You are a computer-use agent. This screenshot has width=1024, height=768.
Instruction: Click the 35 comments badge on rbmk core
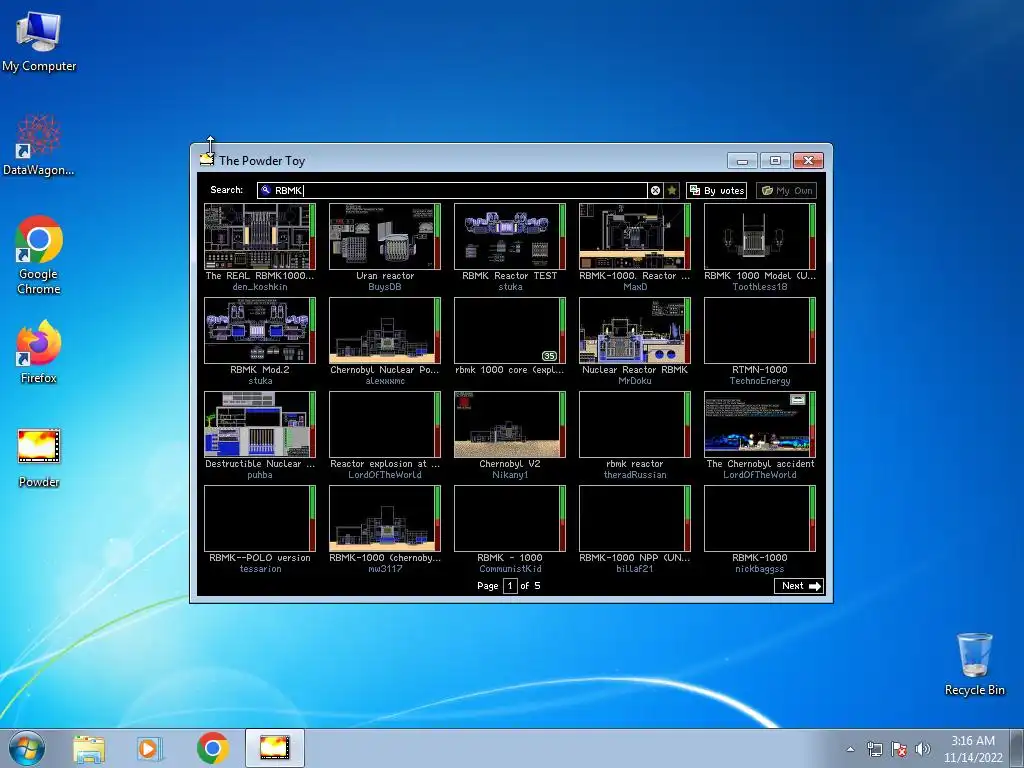549,356
